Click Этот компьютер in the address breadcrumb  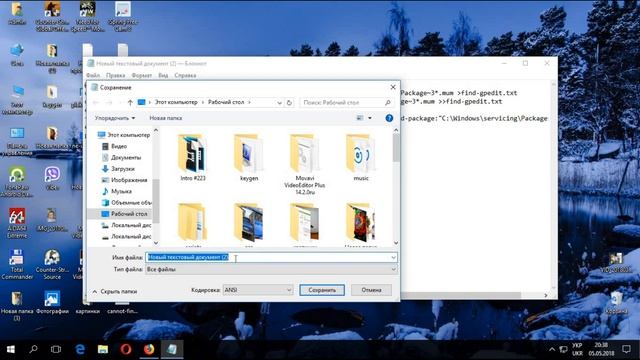pyautogui.click(x=176, y=102)
